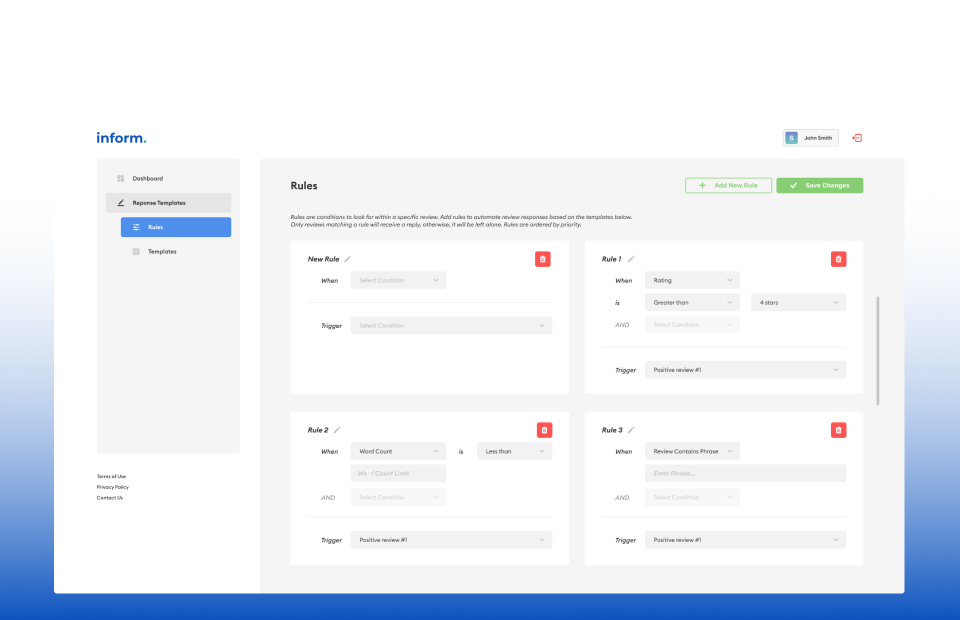Delete Rule 1 with the red trash icon
Viewport: 960px width, 620px height.
coord(838,258)
